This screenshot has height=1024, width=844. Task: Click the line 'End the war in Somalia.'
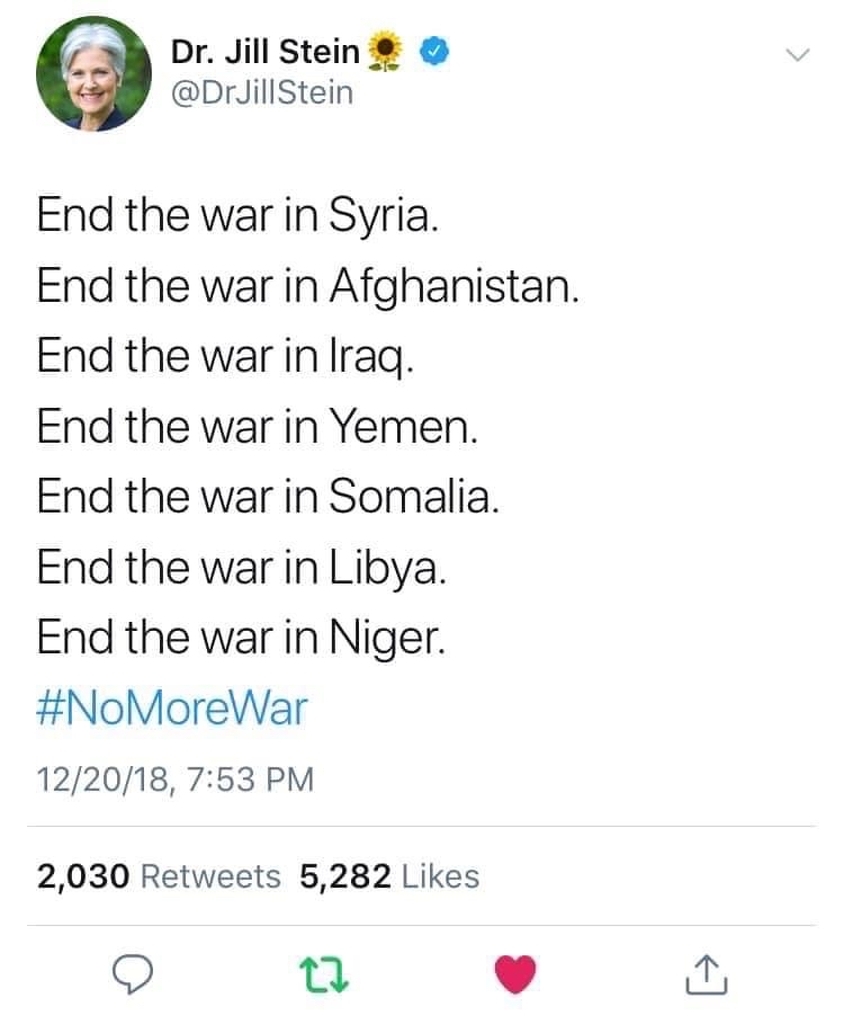267,498
